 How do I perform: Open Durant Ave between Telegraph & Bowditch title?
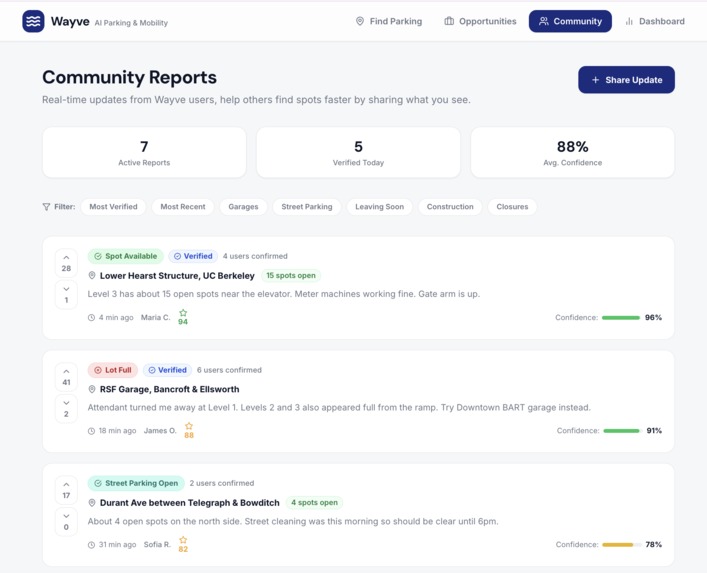(190, 503)
